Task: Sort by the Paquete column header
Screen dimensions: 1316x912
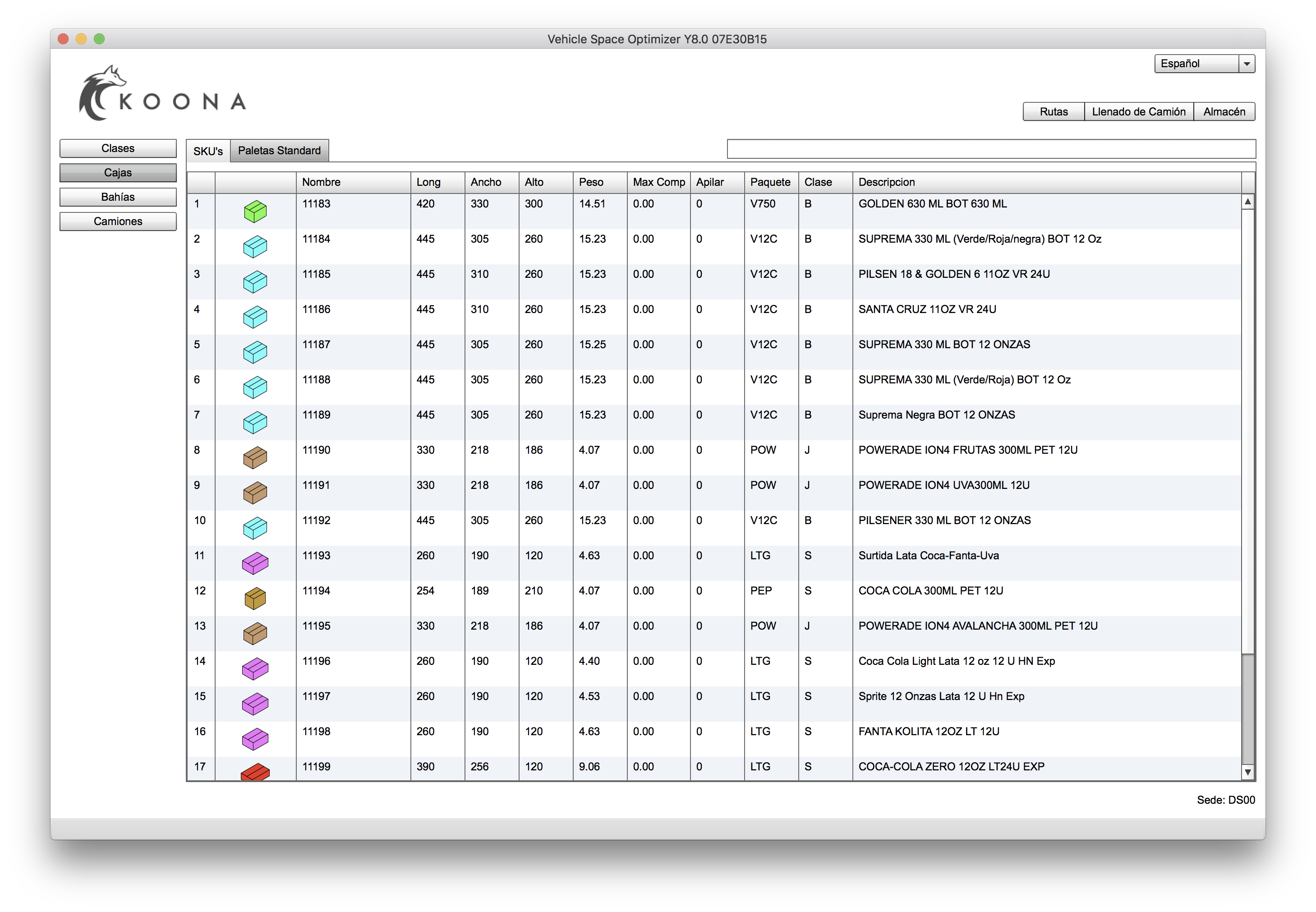Action: (x=772, y=182)
